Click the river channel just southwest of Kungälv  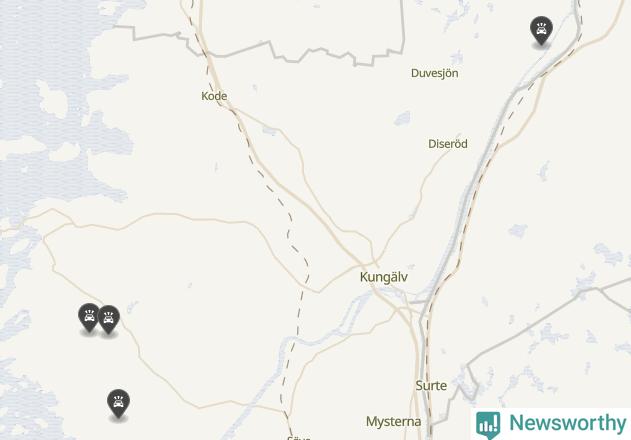click(x=354, y=307)
